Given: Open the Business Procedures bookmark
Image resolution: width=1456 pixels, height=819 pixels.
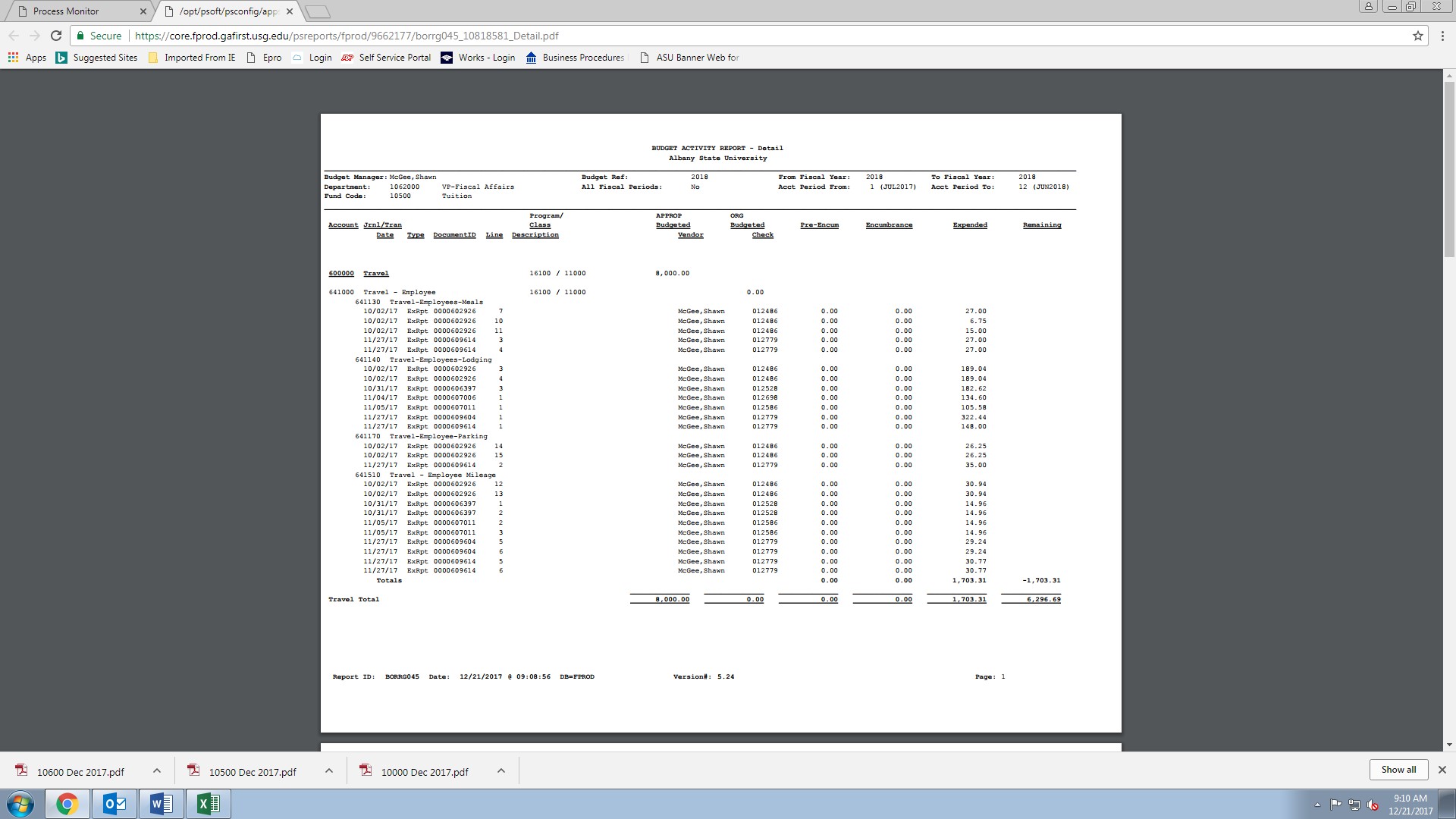Looking at the screenshot, I should point(575,58).
